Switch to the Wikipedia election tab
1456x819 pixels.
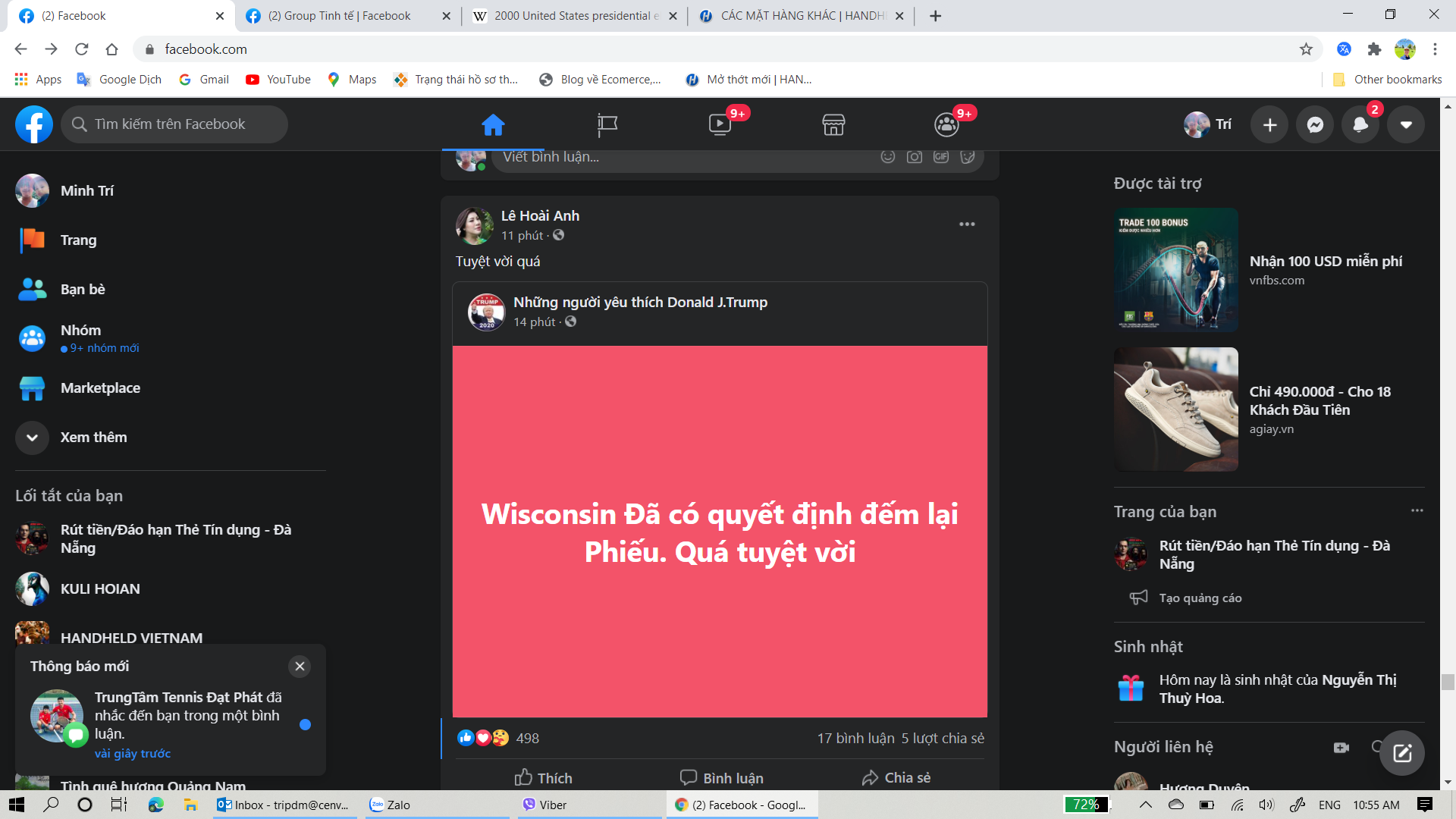(574, 15)
